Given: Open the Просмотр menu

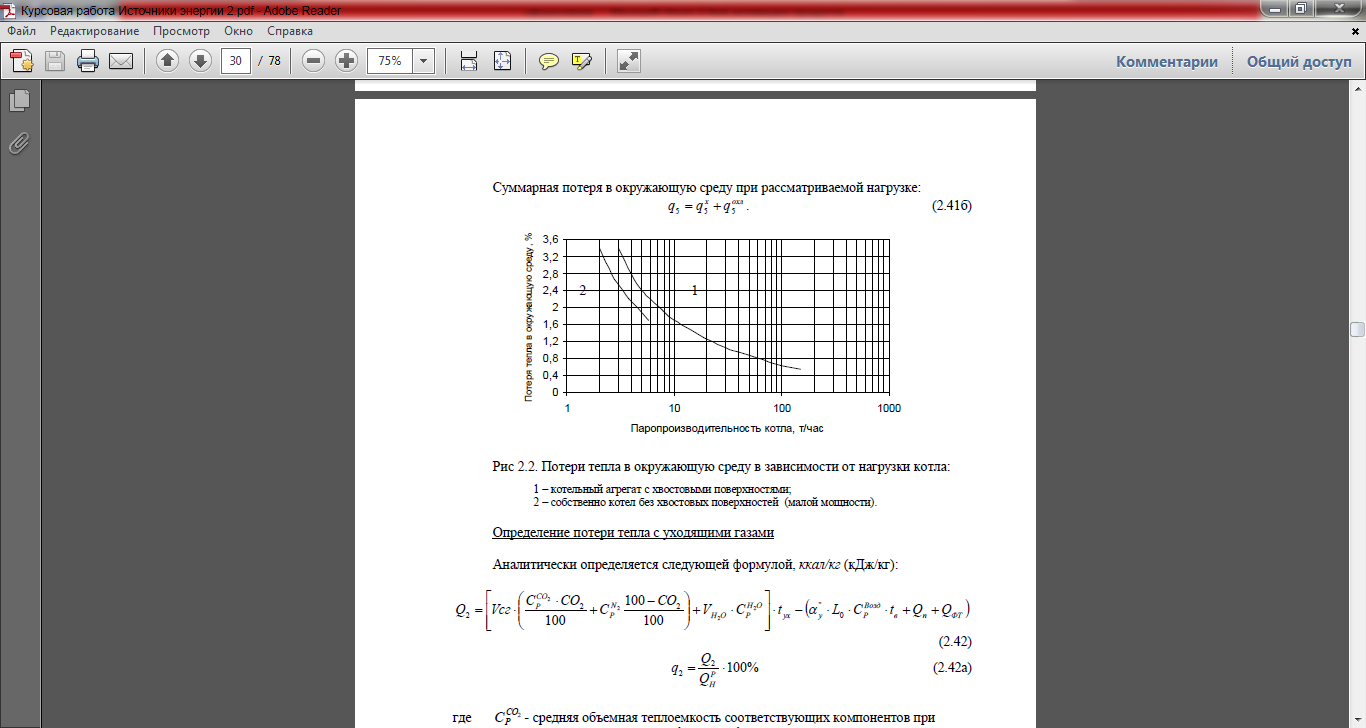Looking at the screenshot, I should pos(181,31).
